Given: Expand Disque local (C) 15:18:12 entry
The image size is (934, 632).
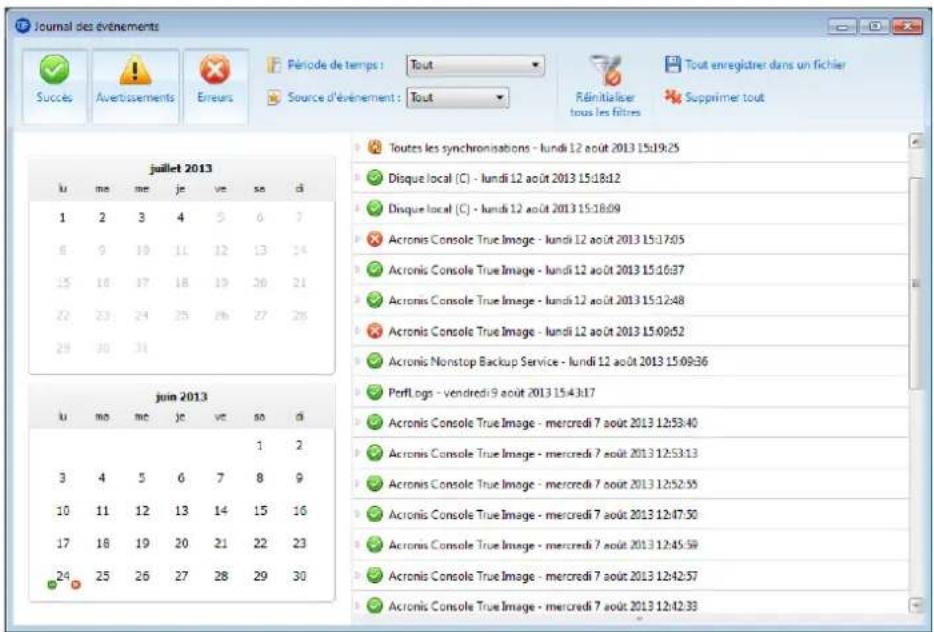Looking at the screenshot, I should click(x=357, y=178).
